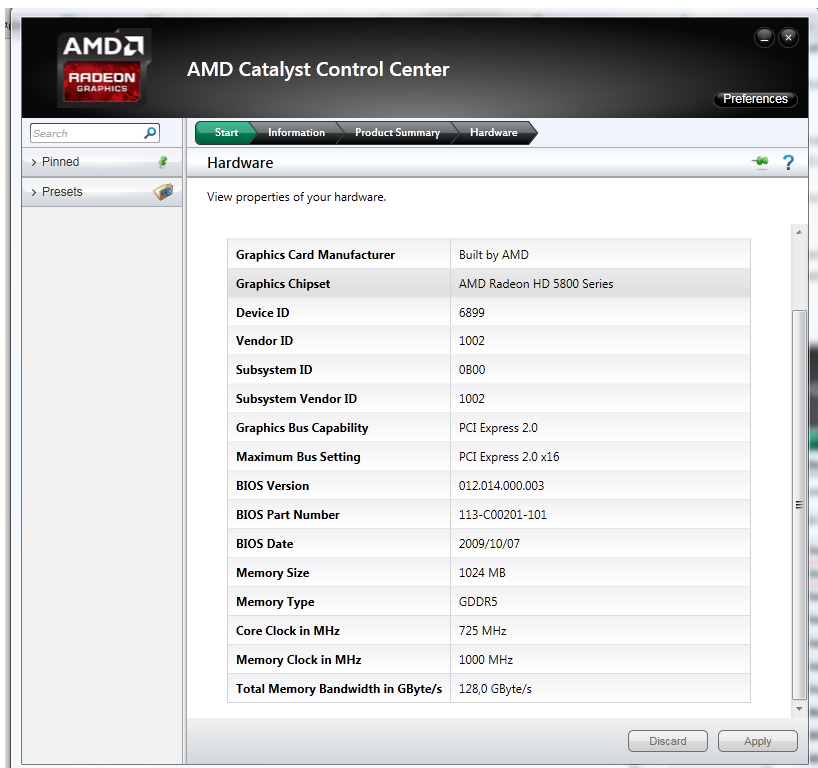Click the Graphics Bus Capability label

pyautogui.click(x=302, y=428)
